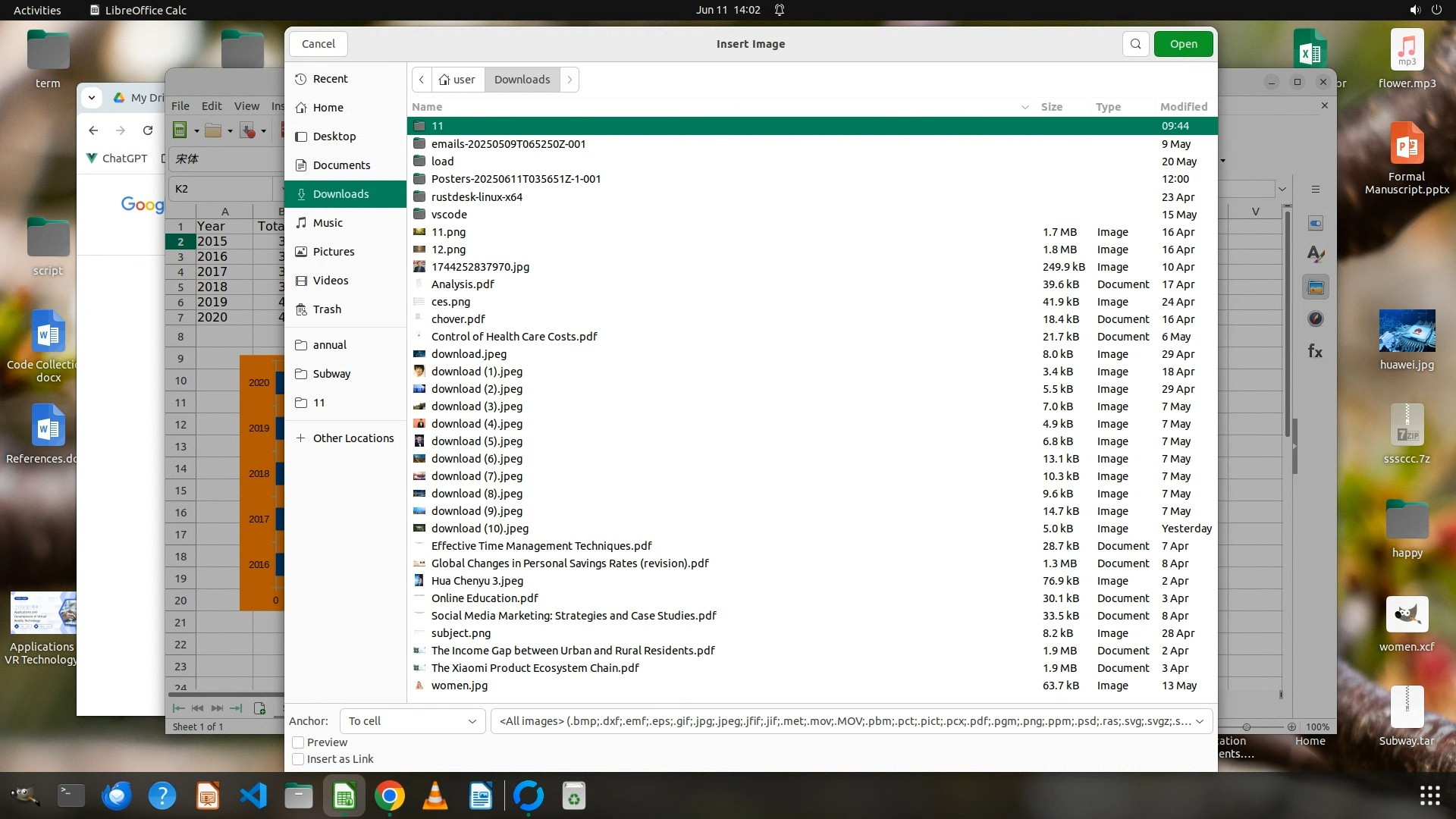Click the Name column sort arrow
Screen dimensions: 1456x819
1025,107
